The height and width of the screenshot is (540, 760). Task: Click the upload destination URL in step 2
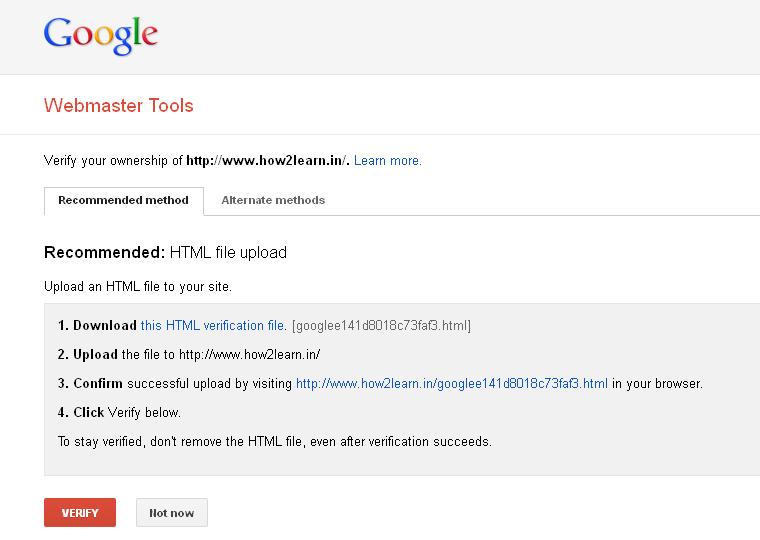tap(250, 354)
